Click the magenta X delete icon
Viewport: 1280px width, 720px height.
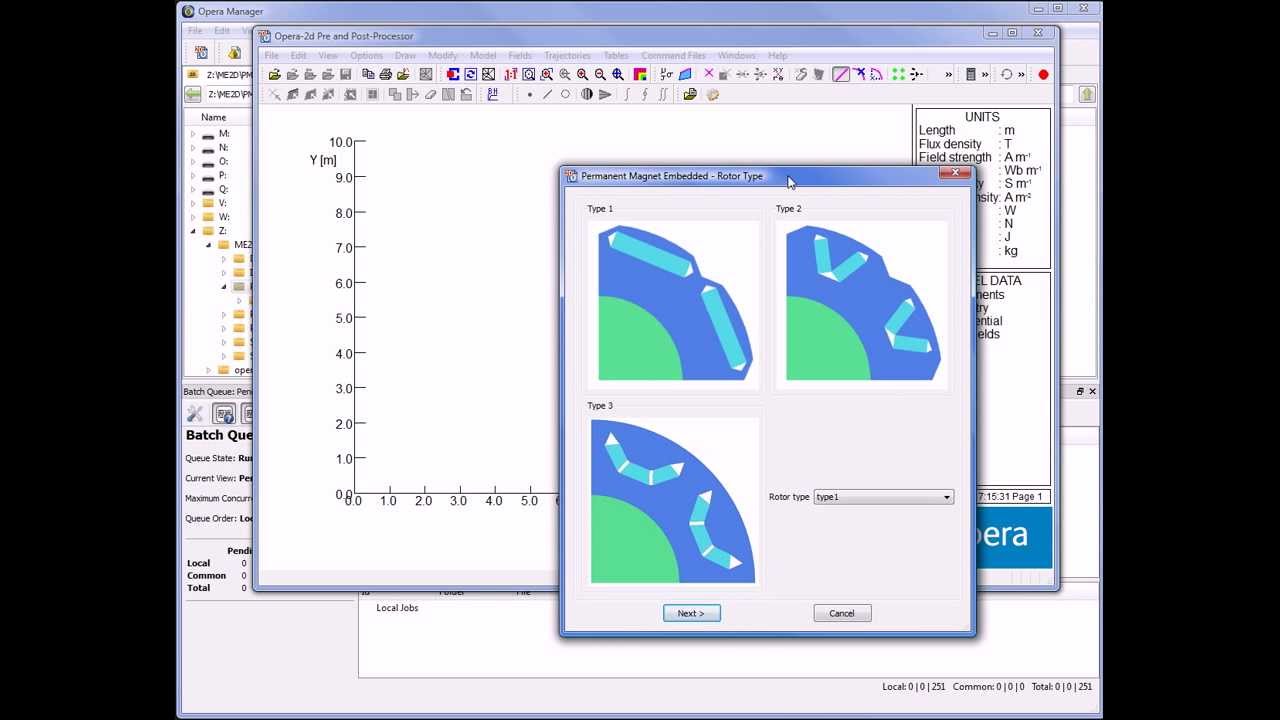pyautogui.click(x=709, y=74)
